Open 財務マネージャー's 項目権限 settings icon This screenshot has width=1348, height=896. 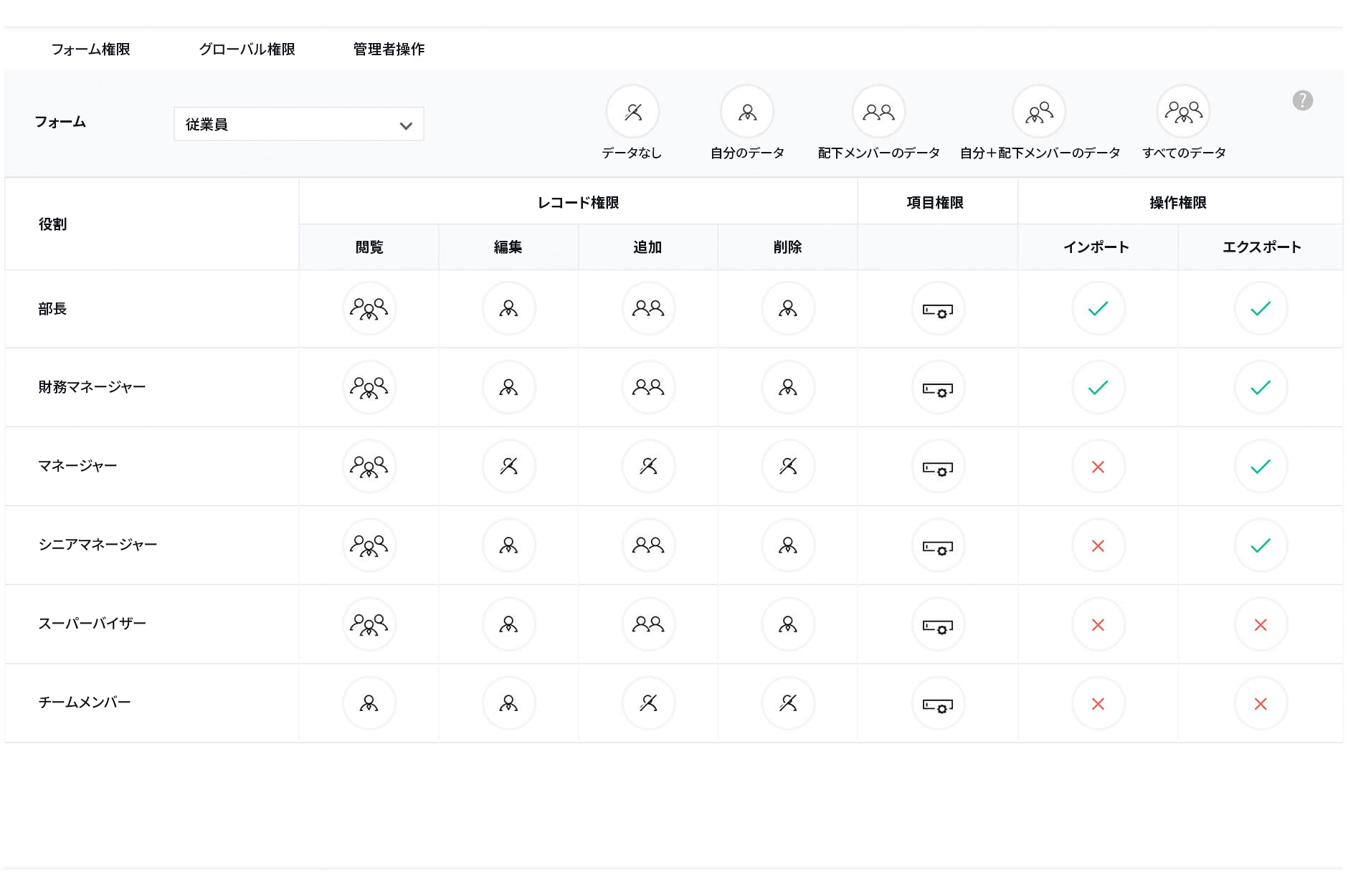pyautogui.click(x=938, y=388)
